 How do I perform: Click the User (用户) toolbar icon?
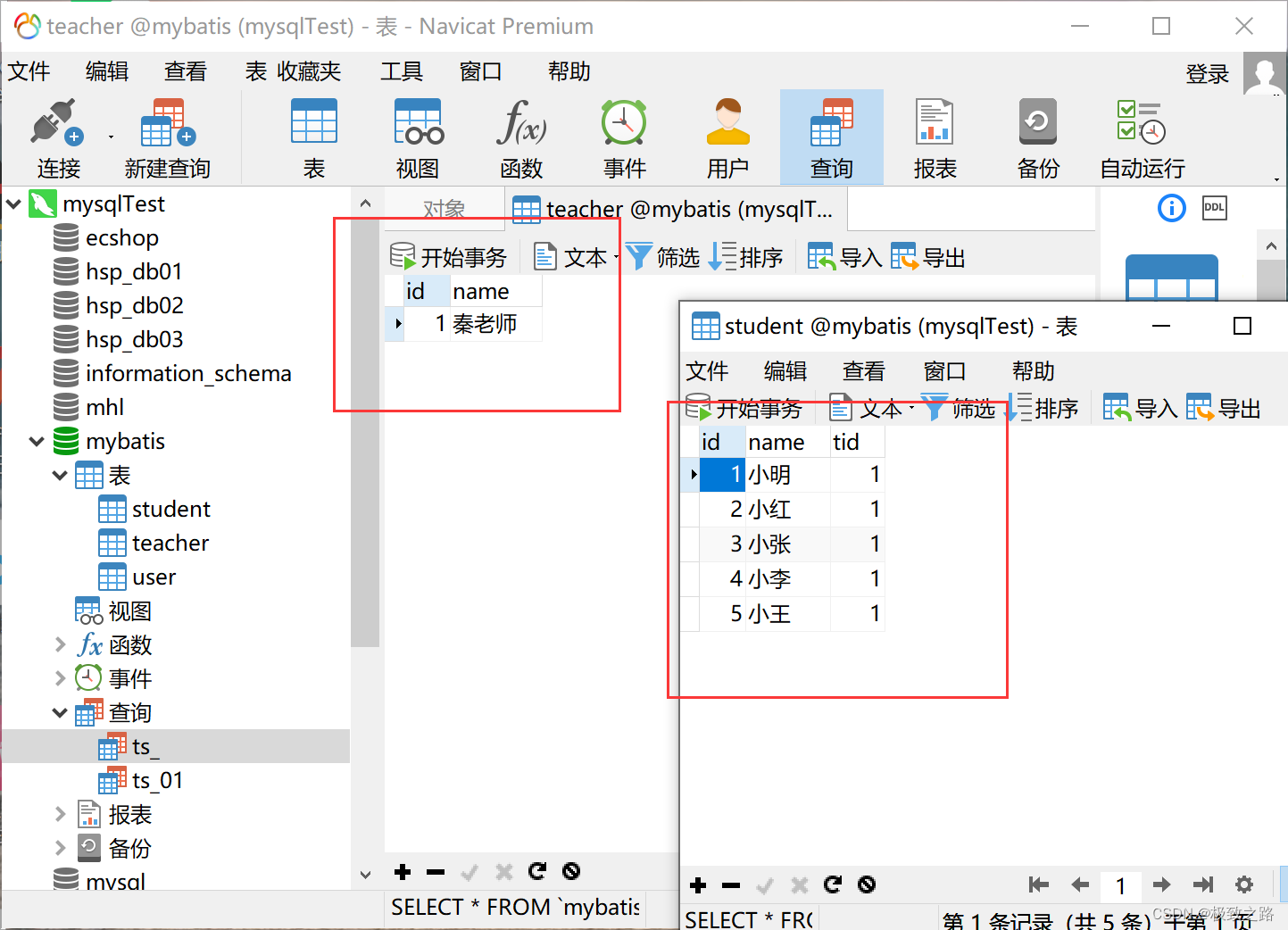pos(727,121)
